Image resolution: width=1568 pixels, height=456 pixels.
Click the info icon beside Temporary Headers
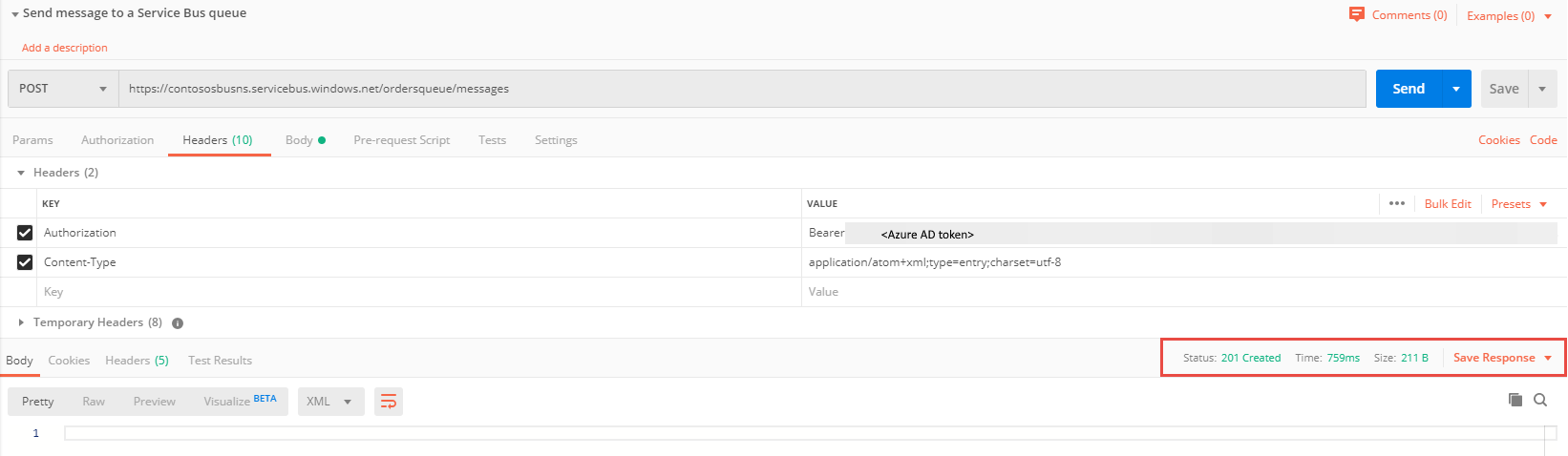point(178,323)
